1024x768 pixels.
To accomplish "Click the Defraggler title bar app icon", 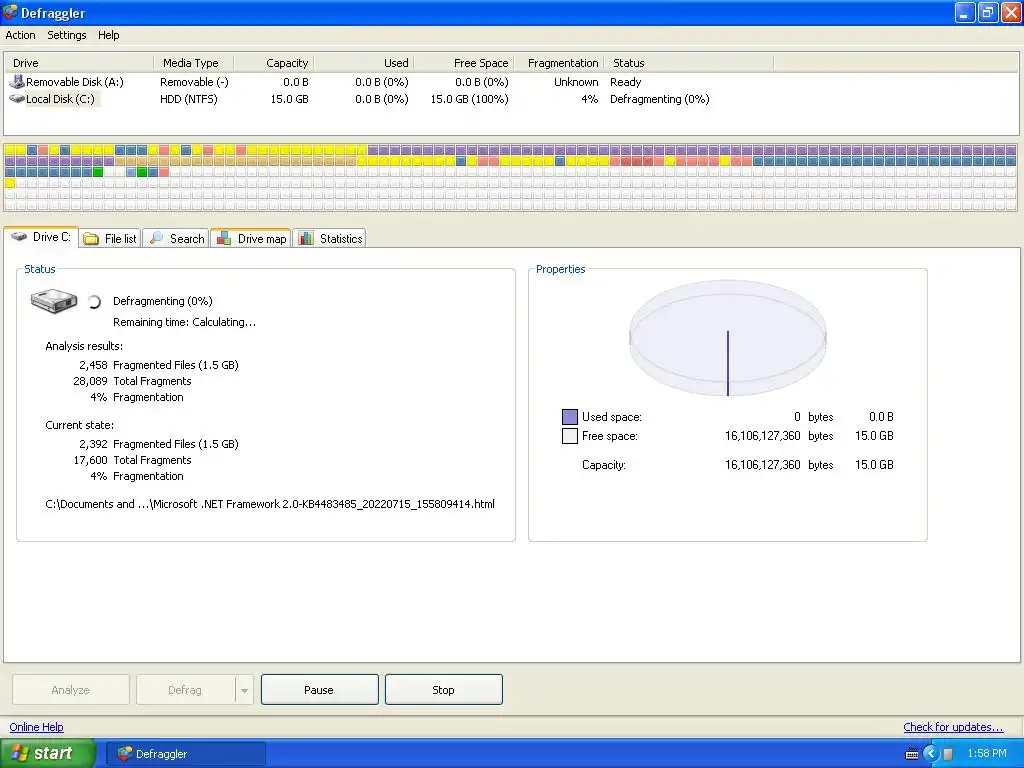I will 10,12.
